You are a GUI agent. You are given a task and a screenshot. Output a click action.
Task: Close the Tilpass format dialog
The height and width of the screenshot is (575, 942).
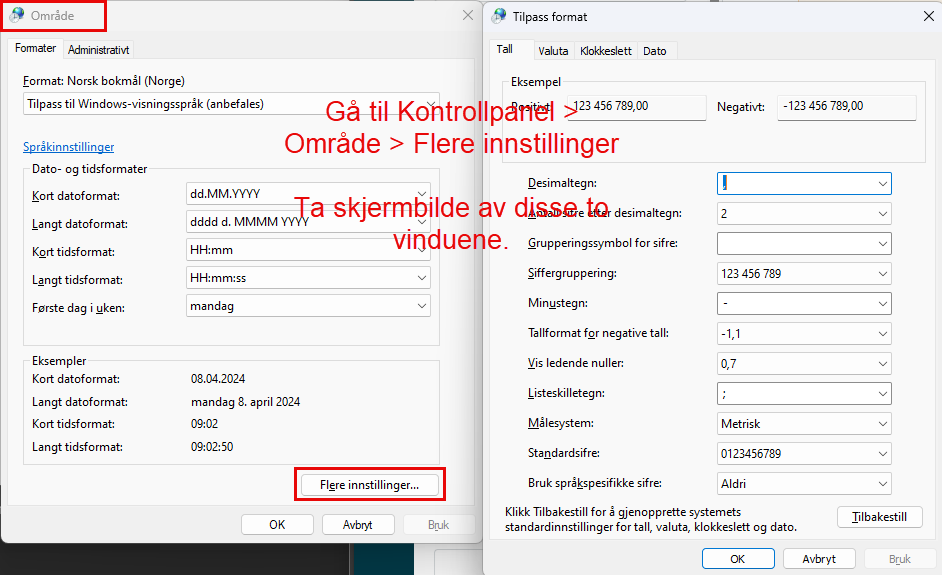click(x=928, y=17)
